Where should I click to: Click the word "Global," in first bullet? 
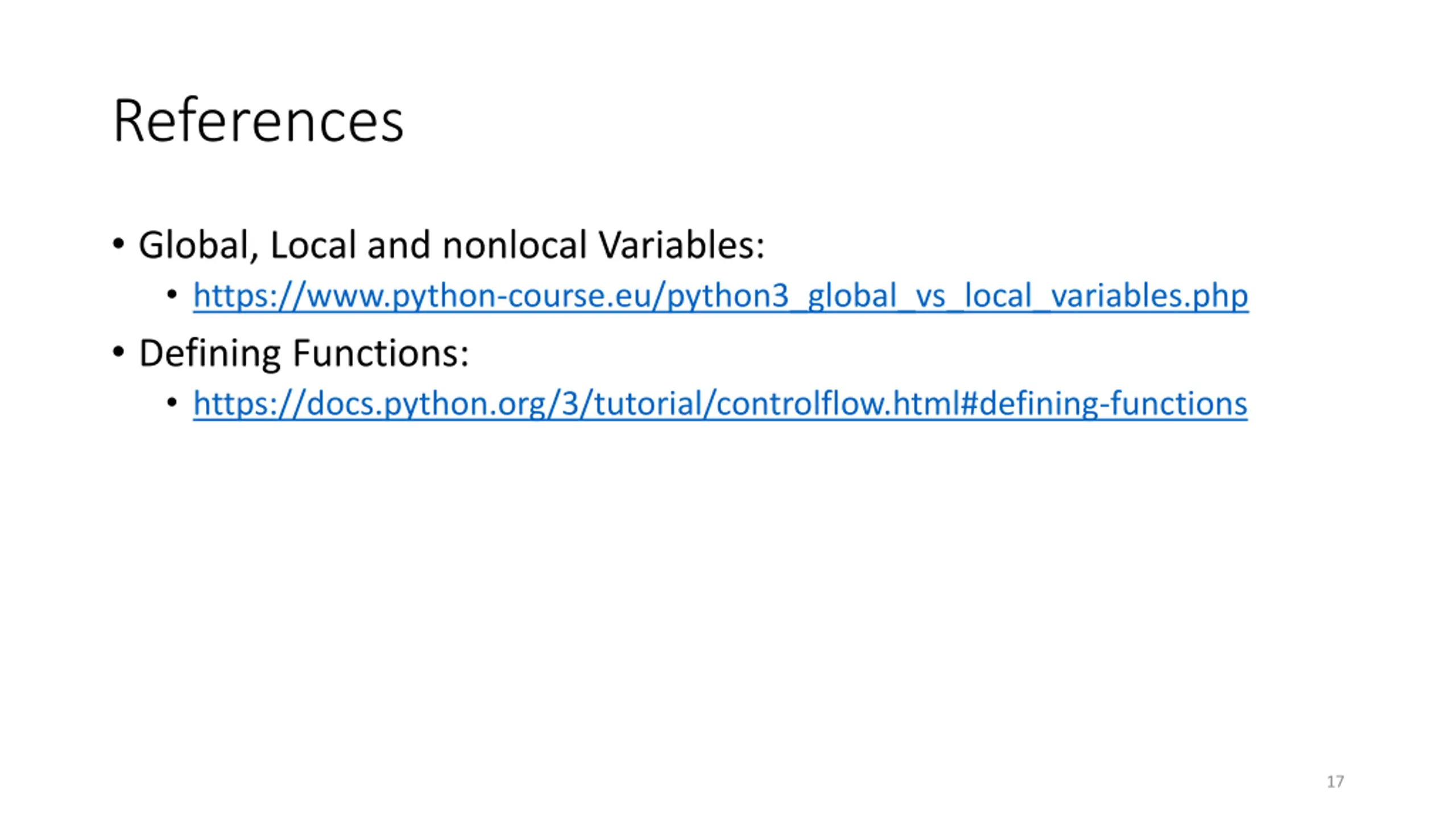click(x=198, y=246)
